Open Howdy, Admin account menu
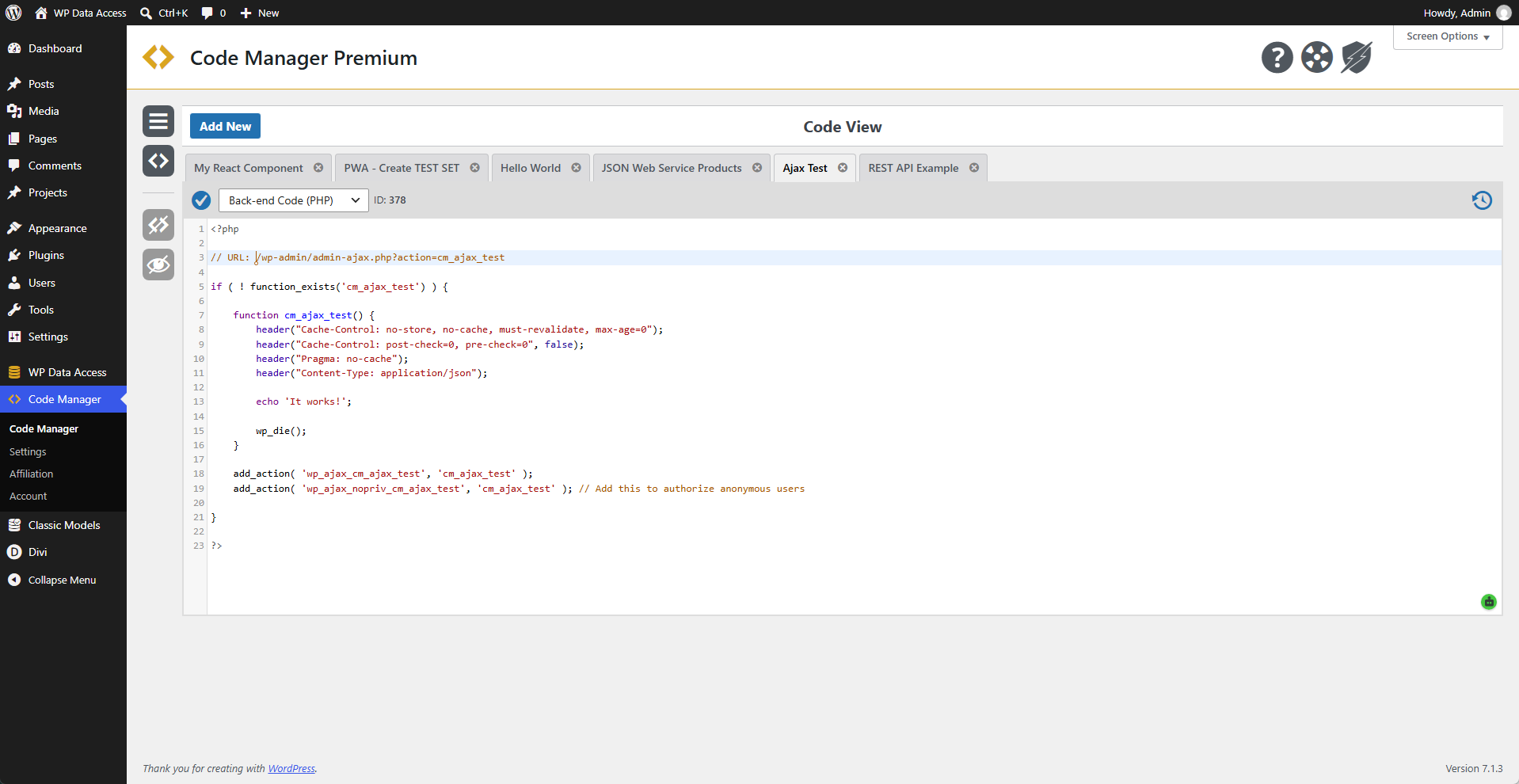The image size is (1519, 784). click(1467, 13)
